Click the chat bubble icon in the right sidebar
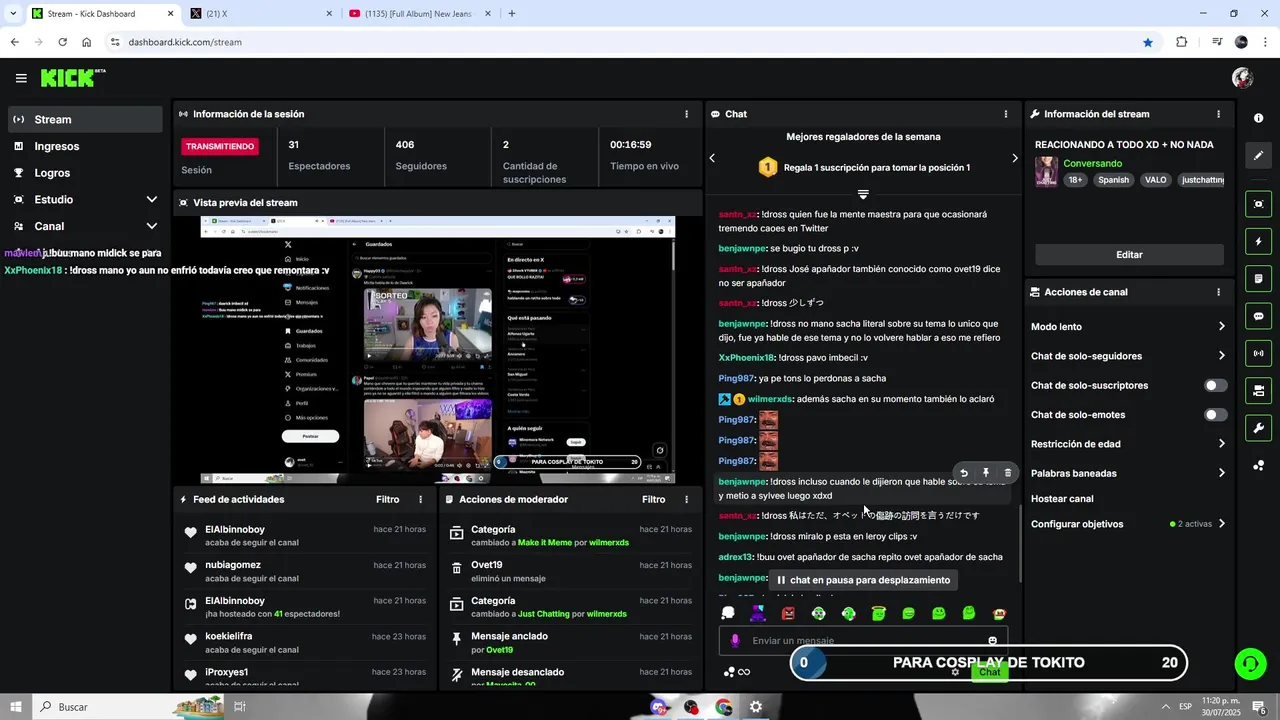This screenshot has width=1280, height=720. point(1258,316)
